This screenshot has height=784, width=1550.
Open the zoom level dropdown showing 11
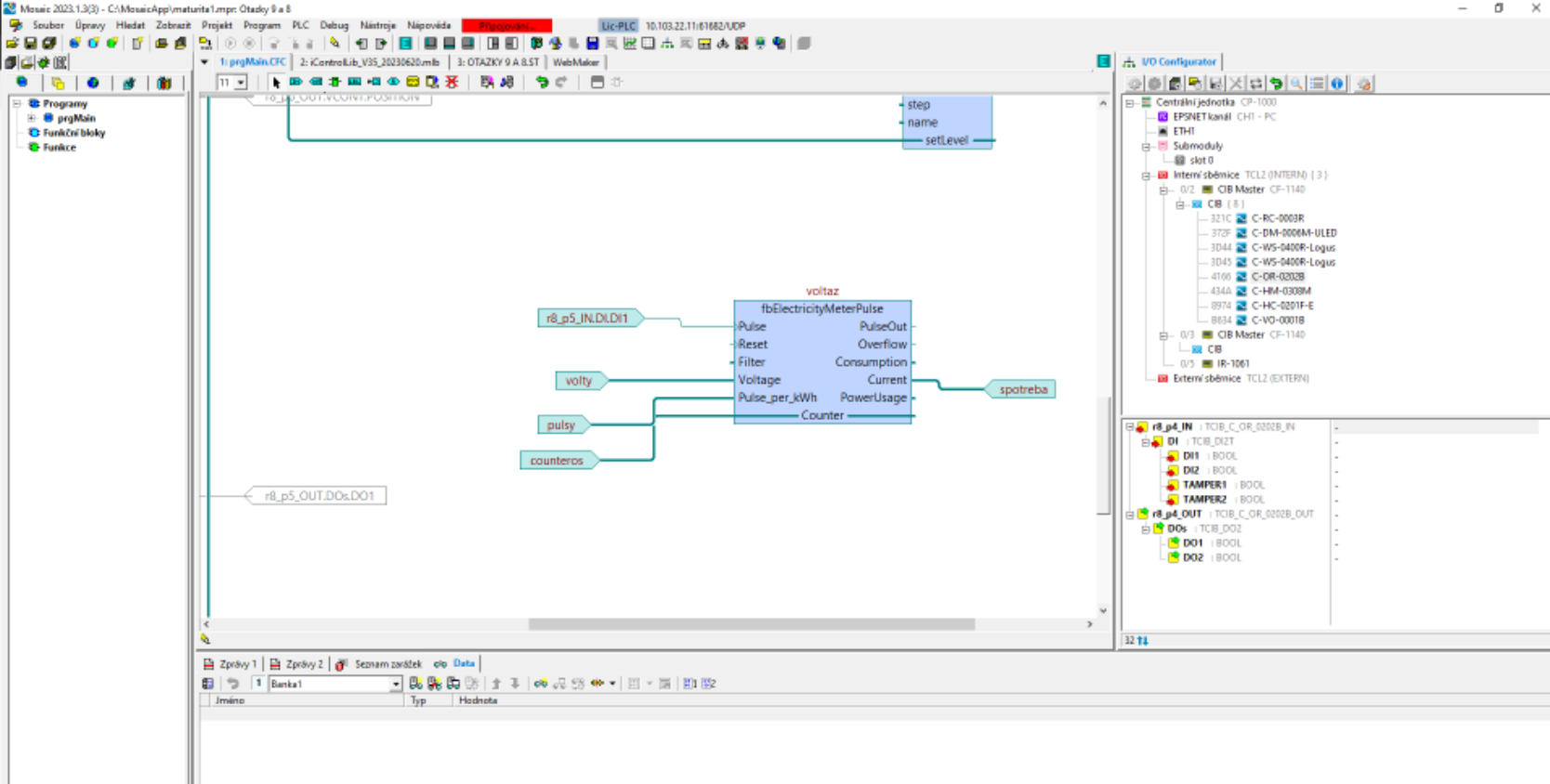pos(241,83)
